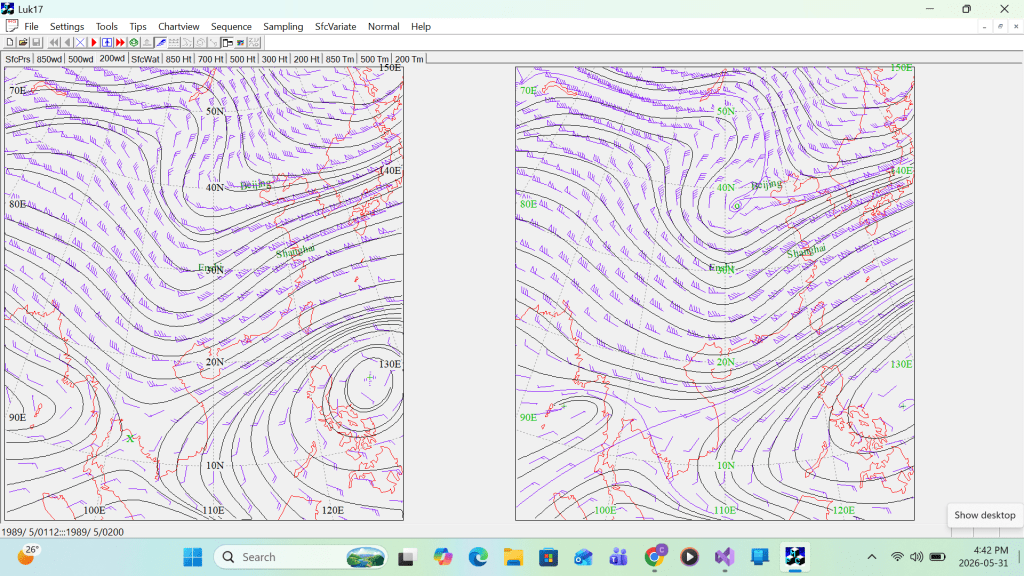
Task: Click the multicolor palette toolbar icon
Action: pos(240,42)
